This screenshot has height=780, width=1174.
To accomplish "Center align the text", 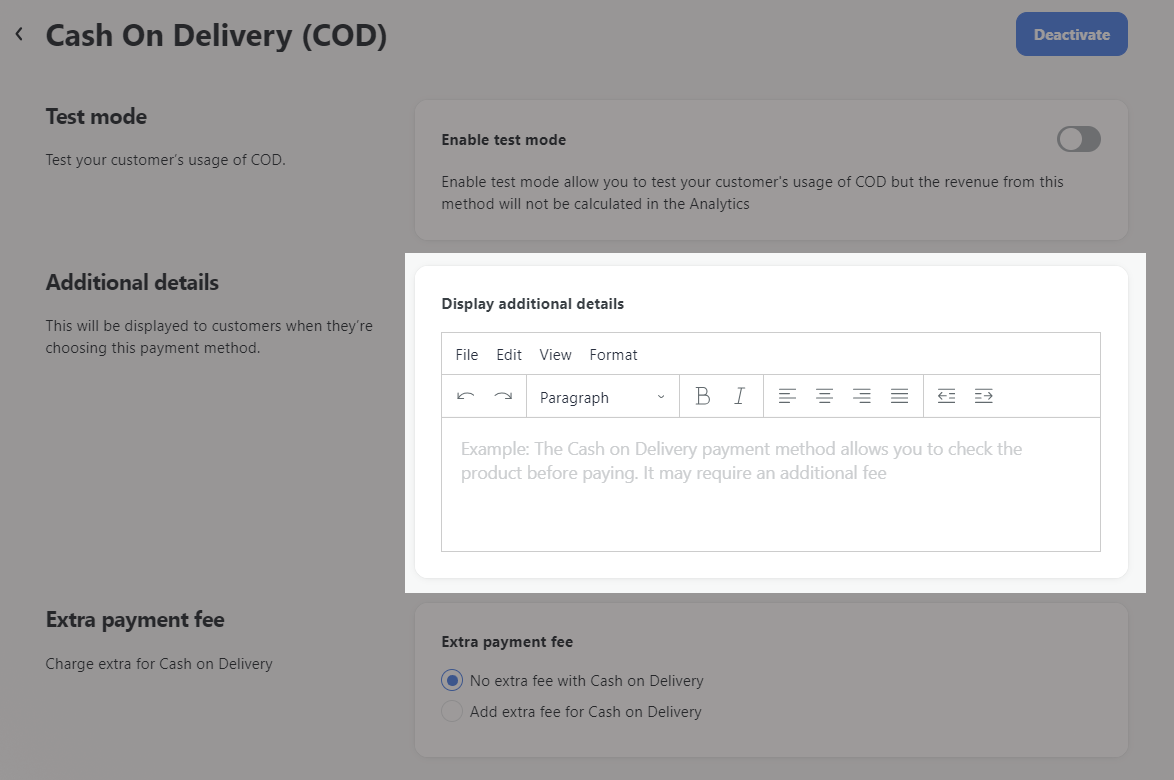I will coord(824,397).
